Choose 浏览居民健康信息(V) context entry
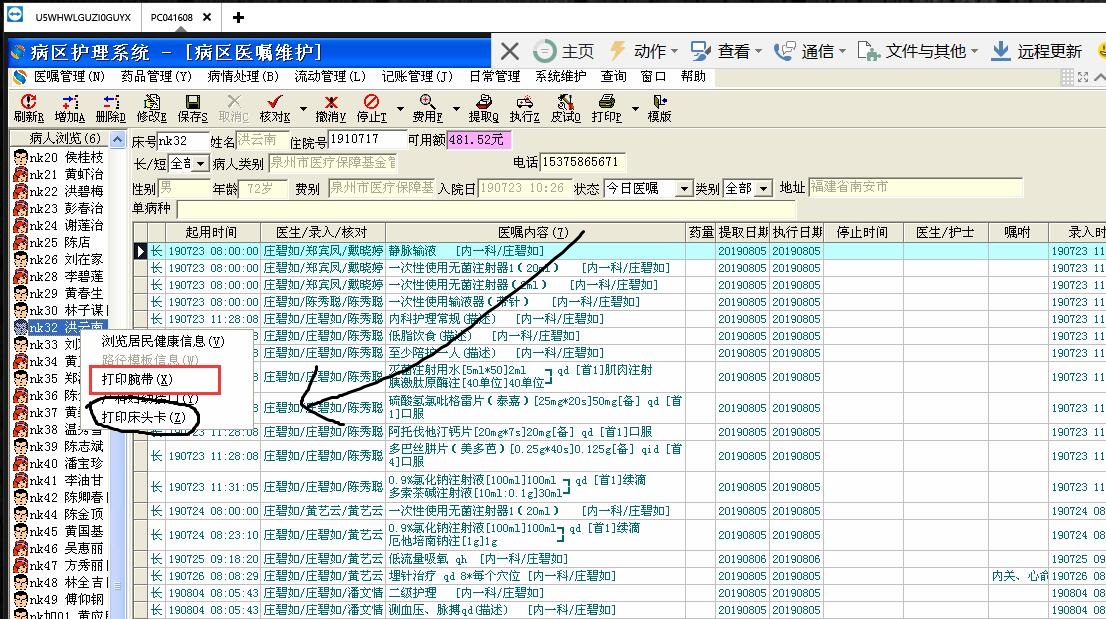 (163, 341)
